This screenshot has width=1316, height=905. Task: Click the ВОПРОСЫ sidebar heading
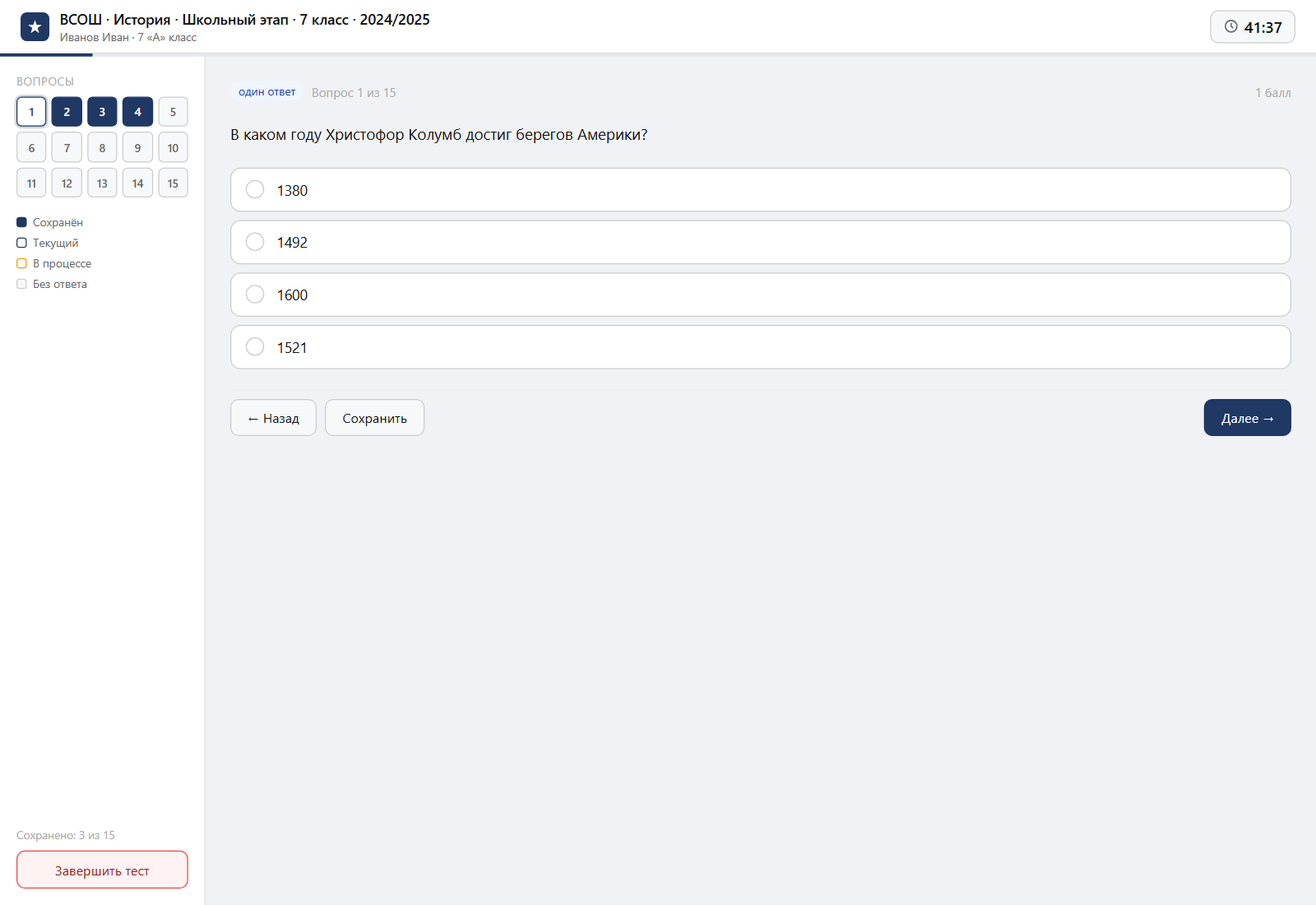pyautogui.click(x=45, y=81)
